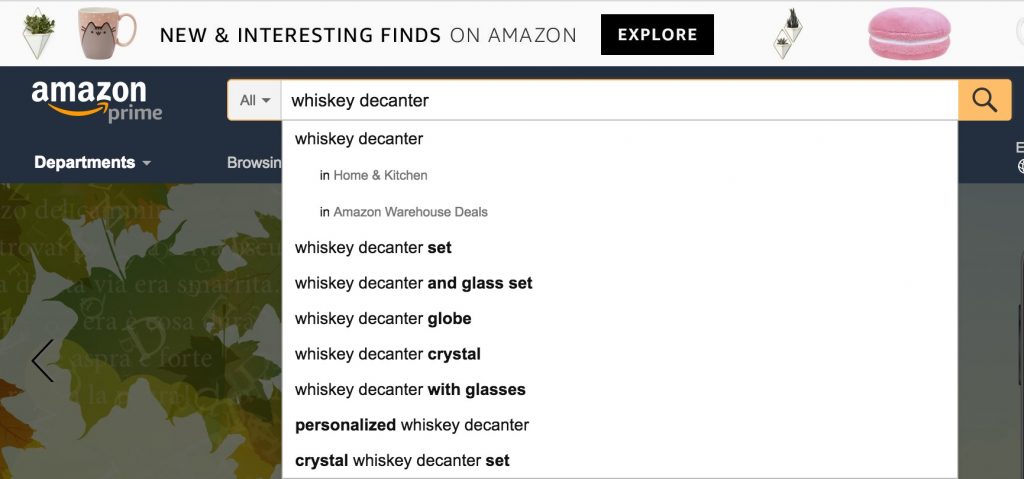This screenshot has width=1024, height=479.
Task: Click the Pusheen cat mug thumbnail
Action: 106,33
